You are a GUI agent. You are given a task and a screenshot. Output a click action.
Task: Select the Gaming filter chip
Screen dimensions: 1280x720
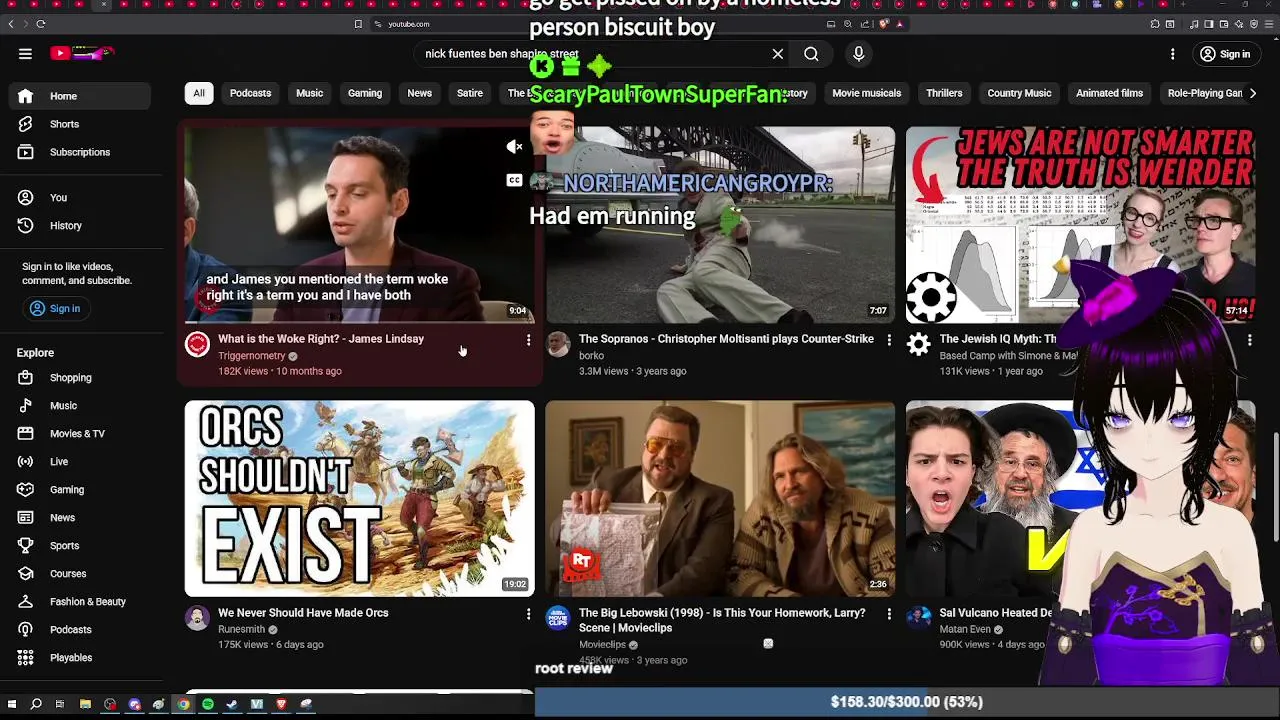point(365,93)
